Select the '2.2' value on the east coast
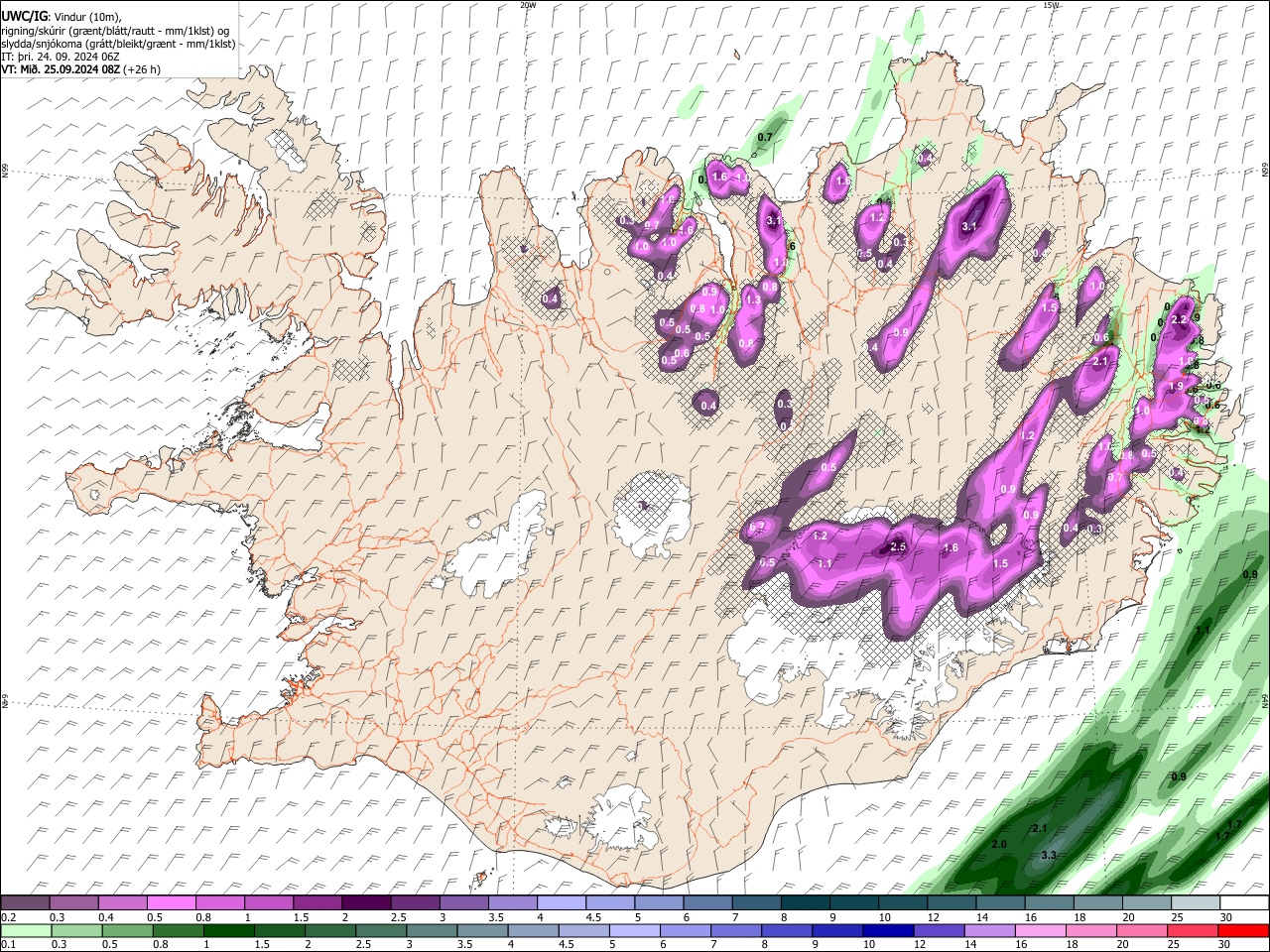 1180,320
